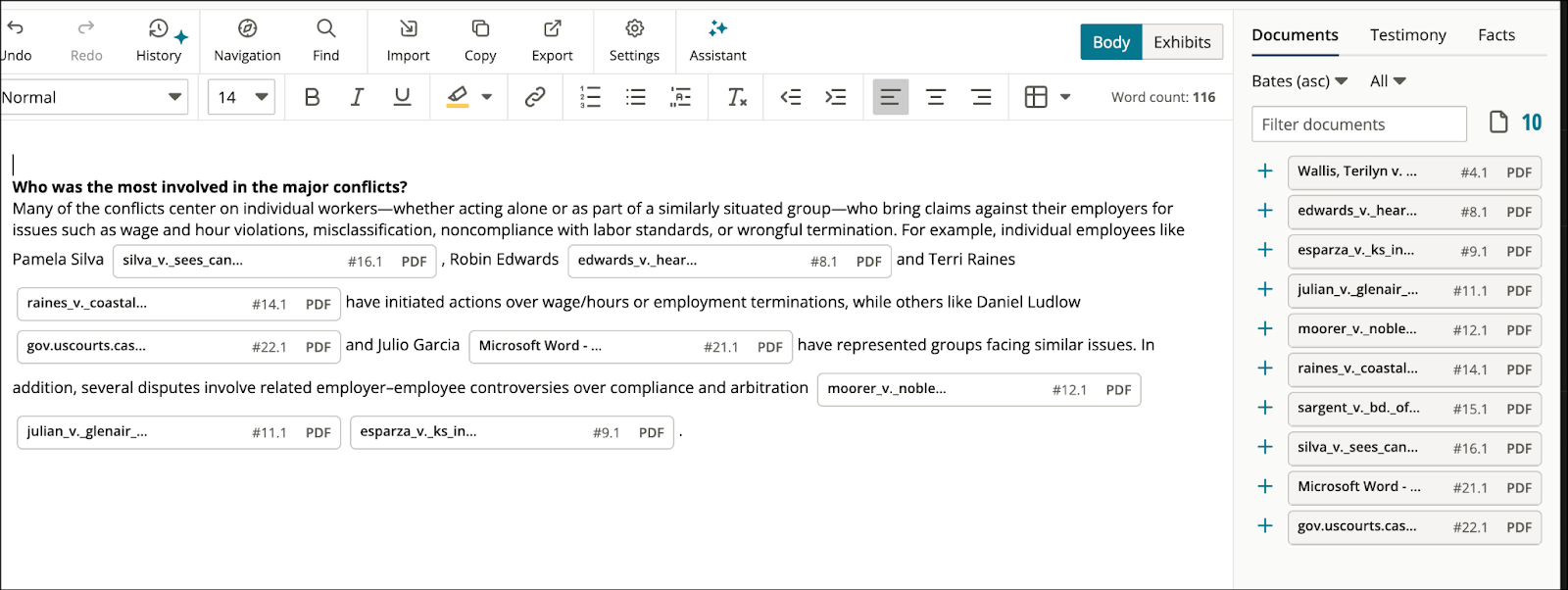Open Find search tool
Screen dimensions: 1568x590
click(326, 41)
